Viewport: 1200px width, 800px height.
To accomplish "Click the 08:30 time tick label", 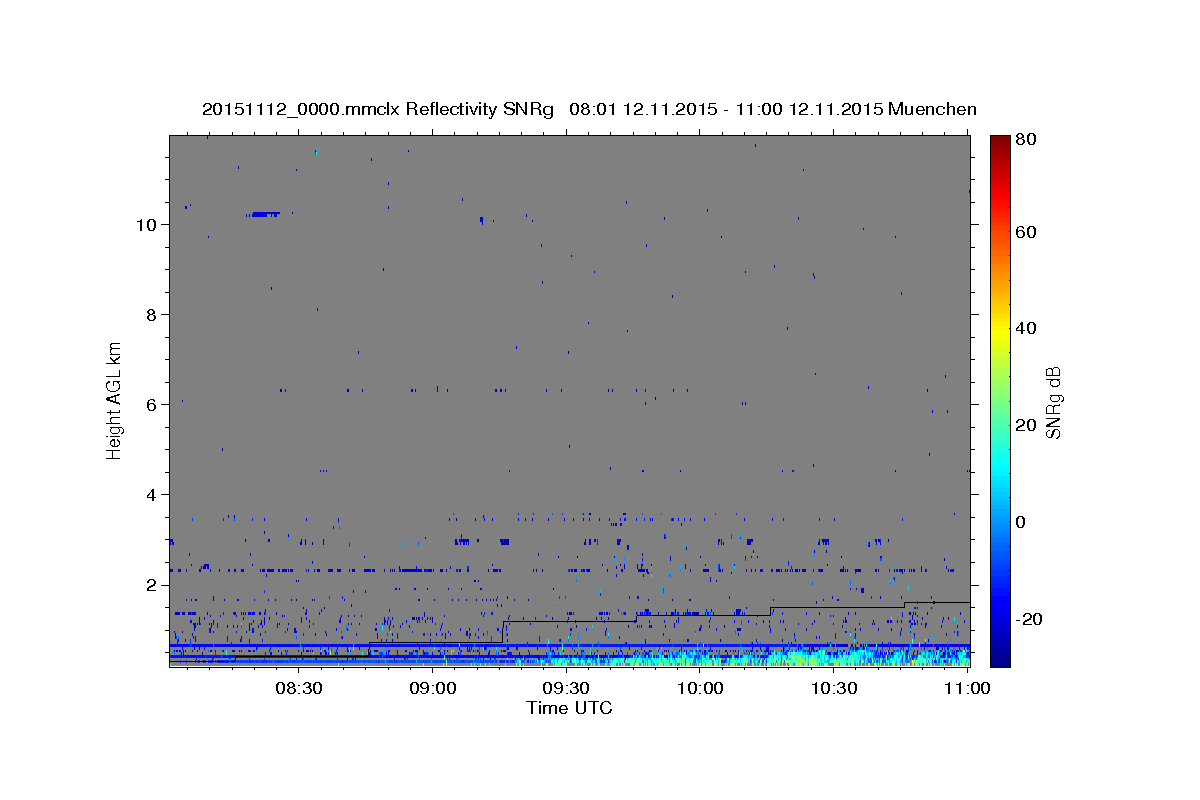I will [299, 688].
